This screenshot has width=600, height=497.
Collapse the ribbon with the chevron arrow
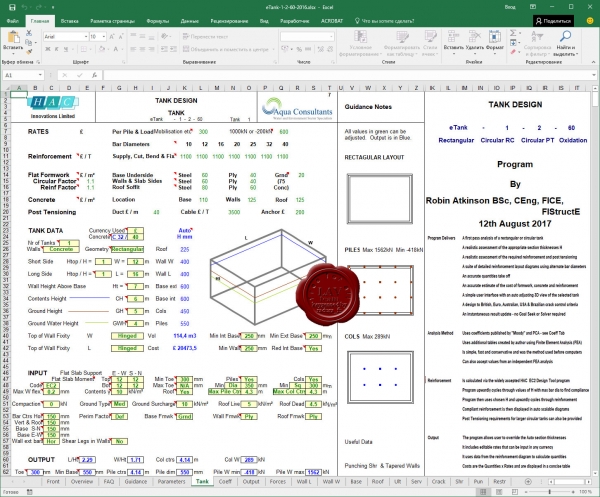[593, 62]
